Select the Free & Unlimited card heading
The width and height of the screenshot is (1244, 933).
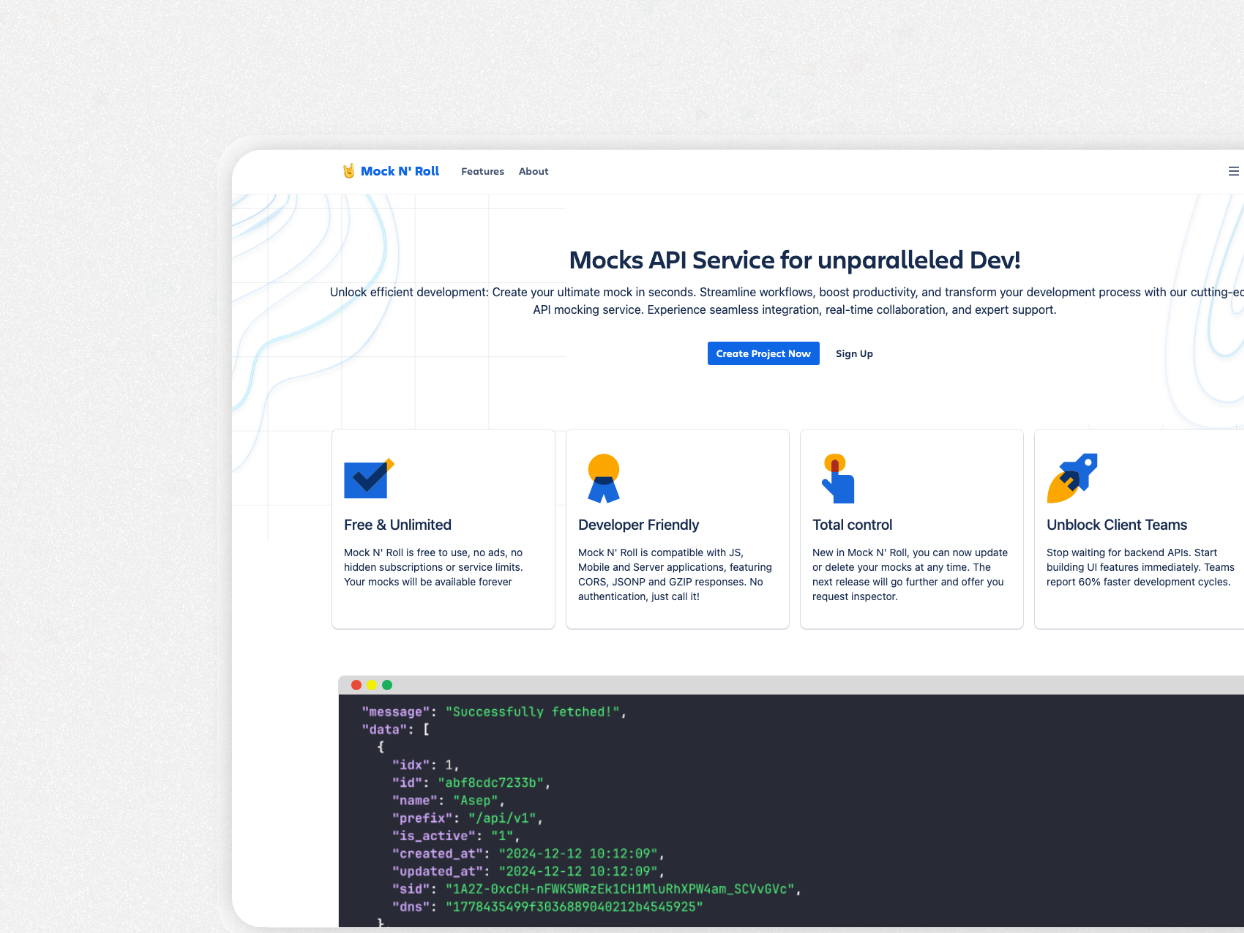click(397, 525)
